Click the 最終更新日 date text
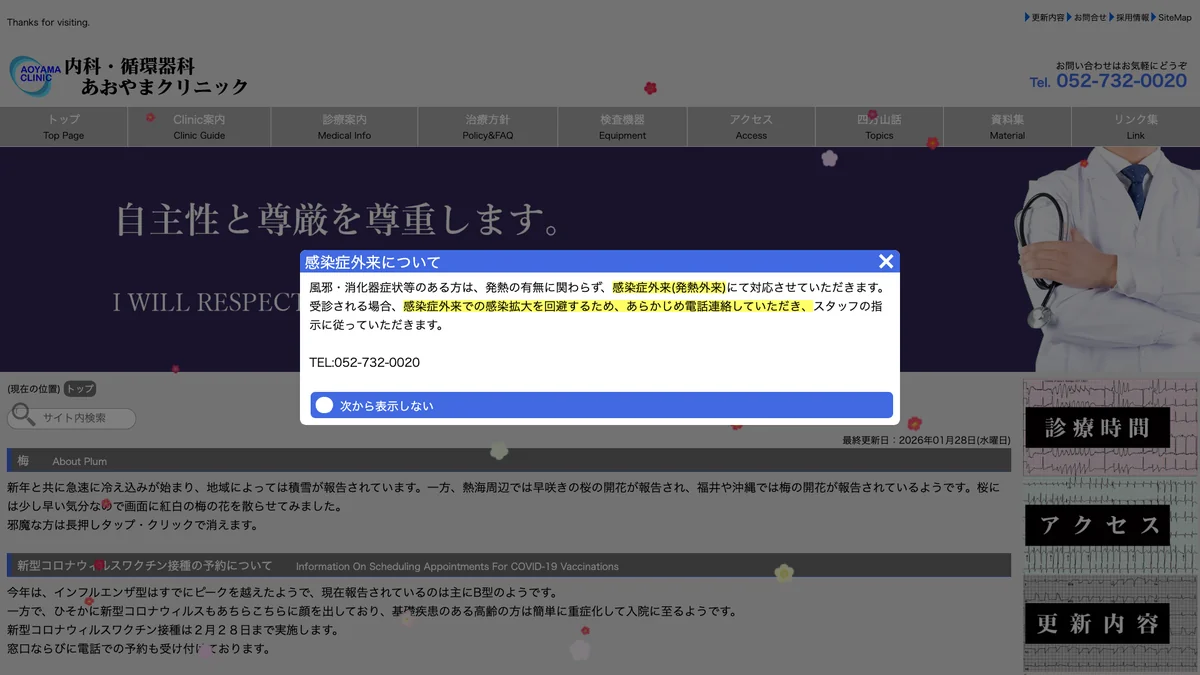1200x675 pixels. click(926, 440)
